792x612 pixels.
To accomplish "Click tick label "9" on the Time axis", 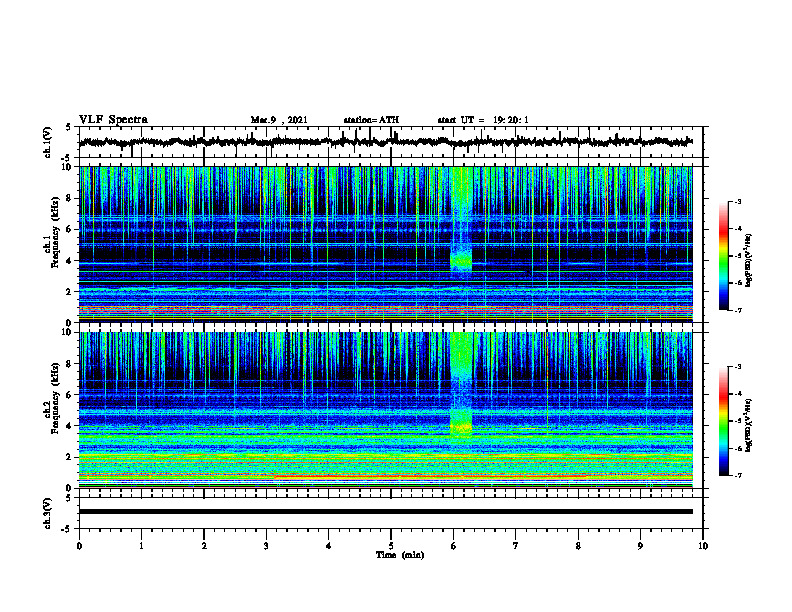I will tap(640, 546).
